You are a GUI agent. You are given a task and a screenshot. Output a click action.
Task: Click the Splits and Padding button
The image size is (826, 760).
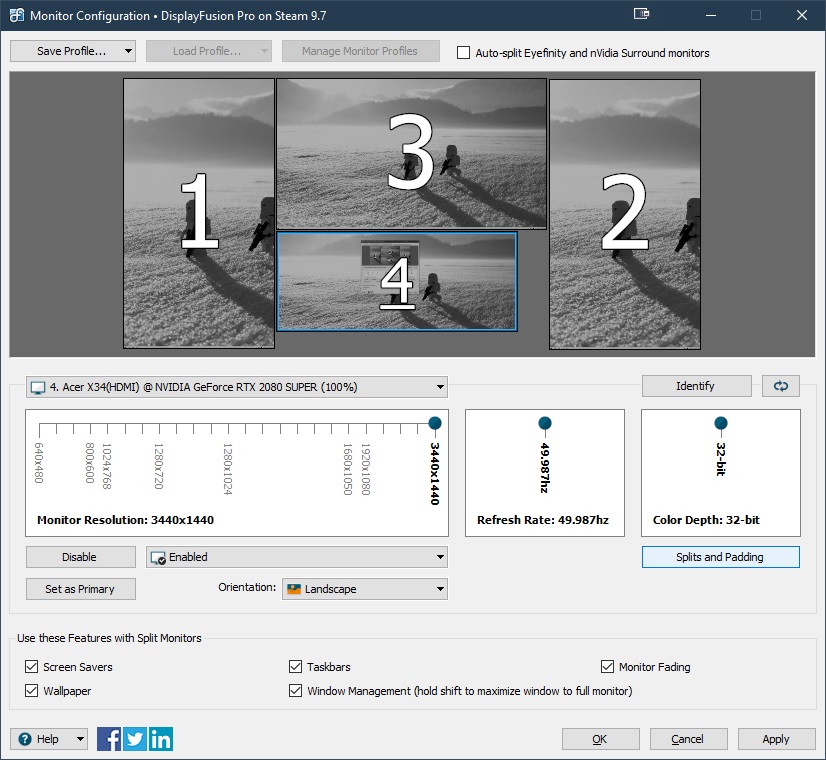(720, 557)
